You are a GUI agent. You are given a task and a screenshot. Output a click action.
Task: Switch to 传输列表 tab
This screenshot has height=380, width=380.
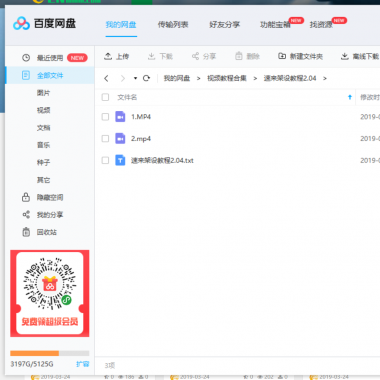click(173, 25)
